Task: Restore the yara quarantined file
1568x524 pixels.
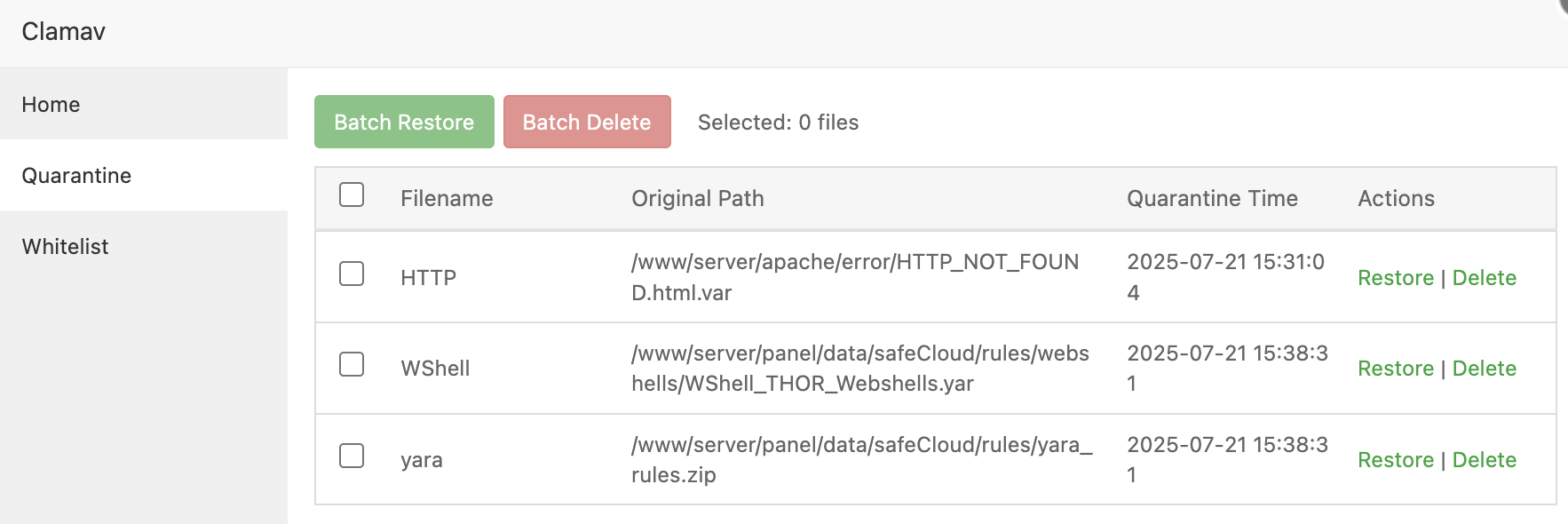Action: [1396, 460]
